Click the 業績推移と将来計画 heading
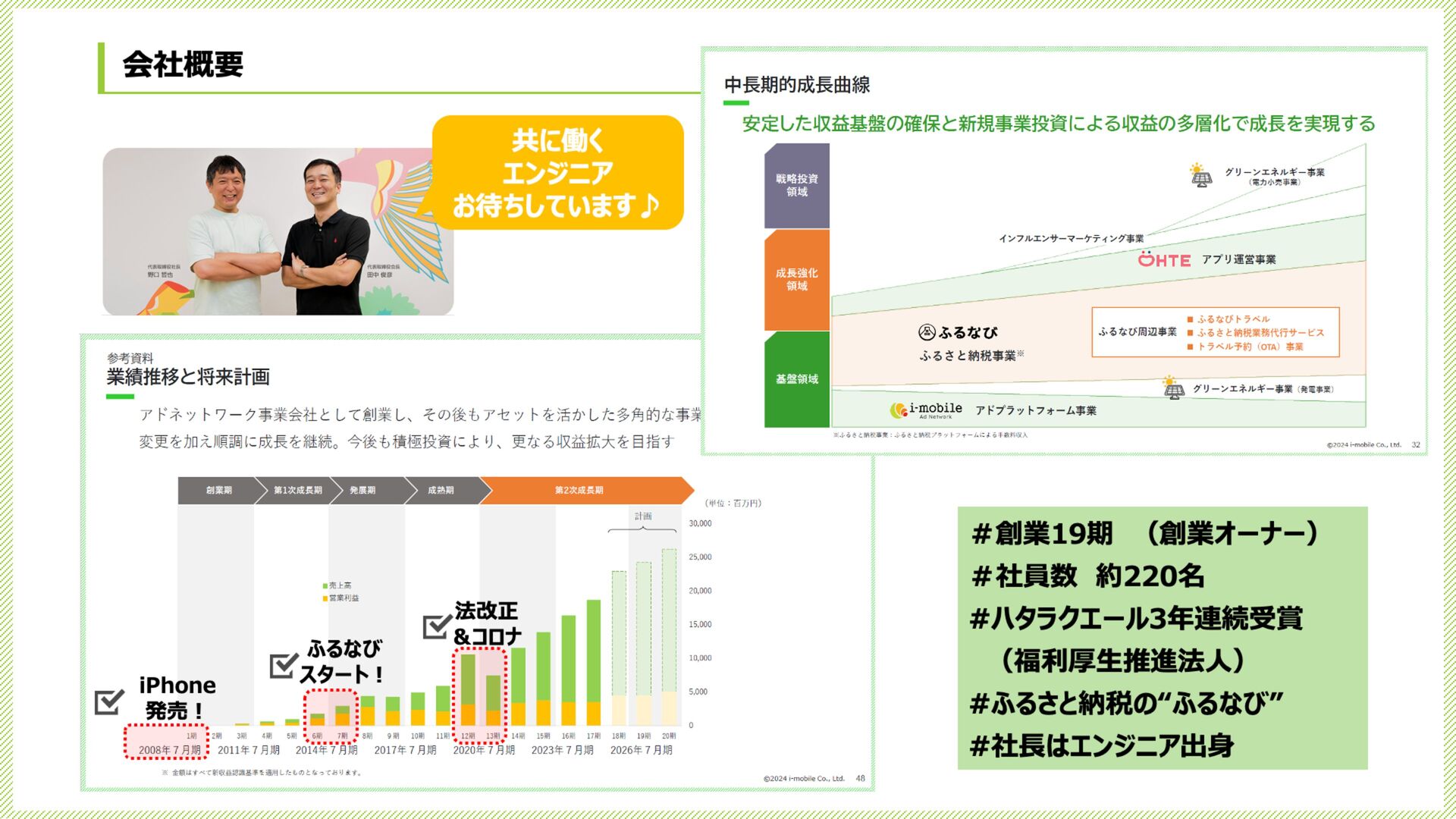Viewport: 1456px width, 819px height. (x=188, y=377)
